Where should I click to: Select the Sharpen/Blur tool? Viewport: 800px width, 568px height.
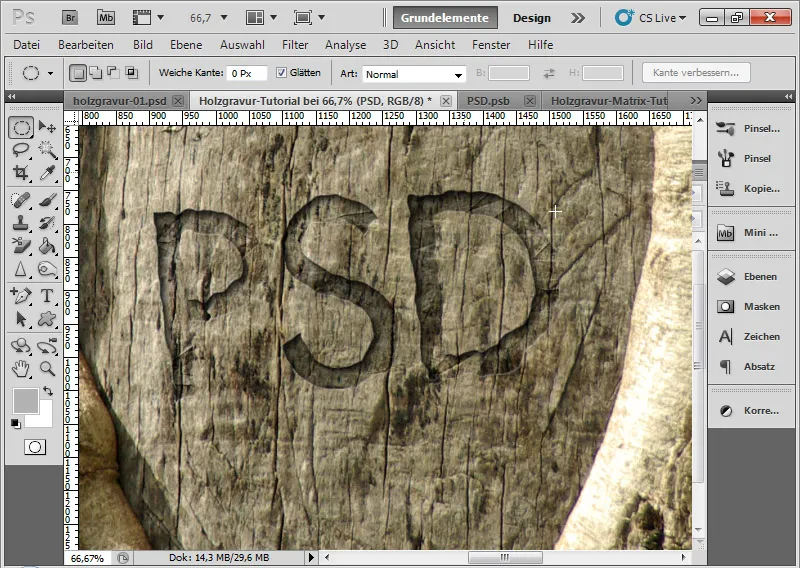point(21,268)
